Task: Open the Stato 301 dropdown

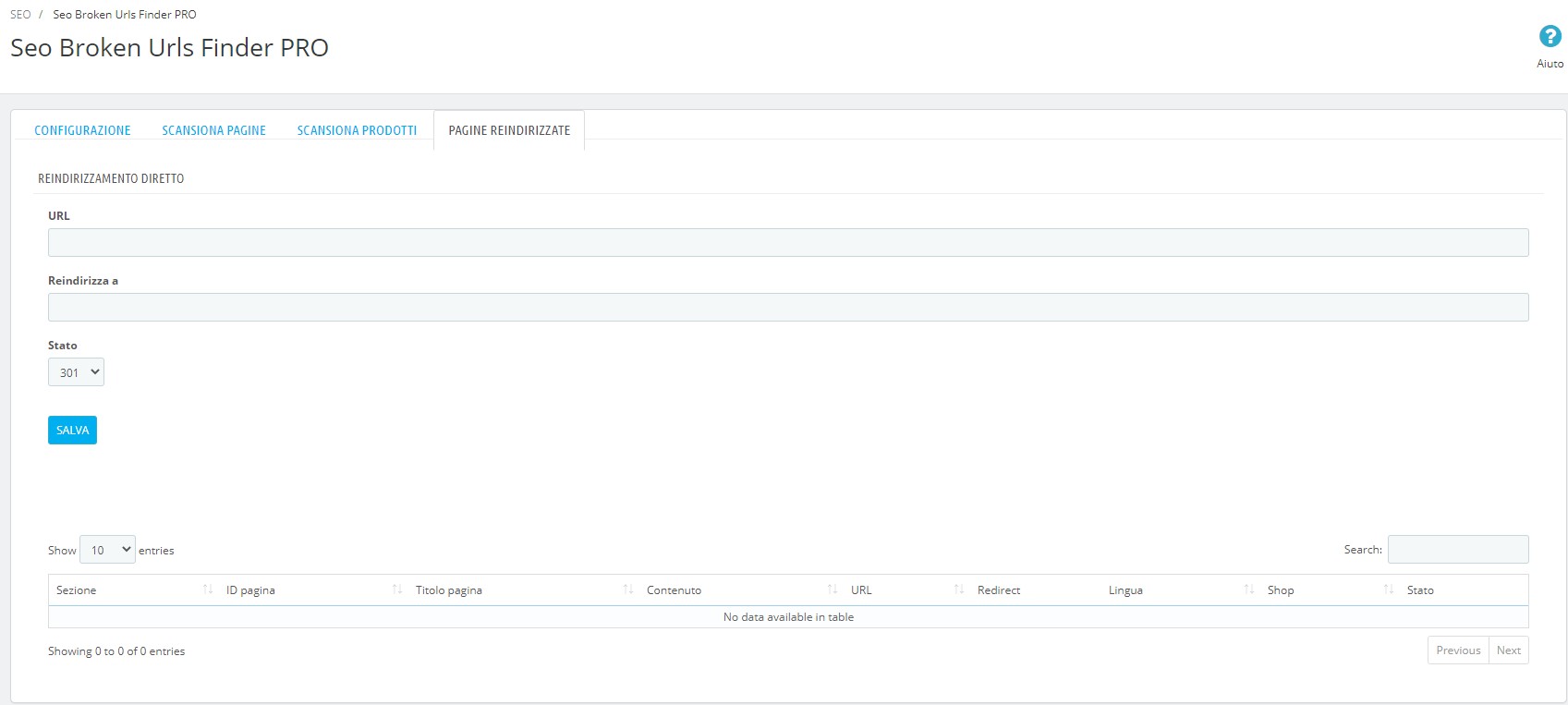Action: click(x=76, y=372)
